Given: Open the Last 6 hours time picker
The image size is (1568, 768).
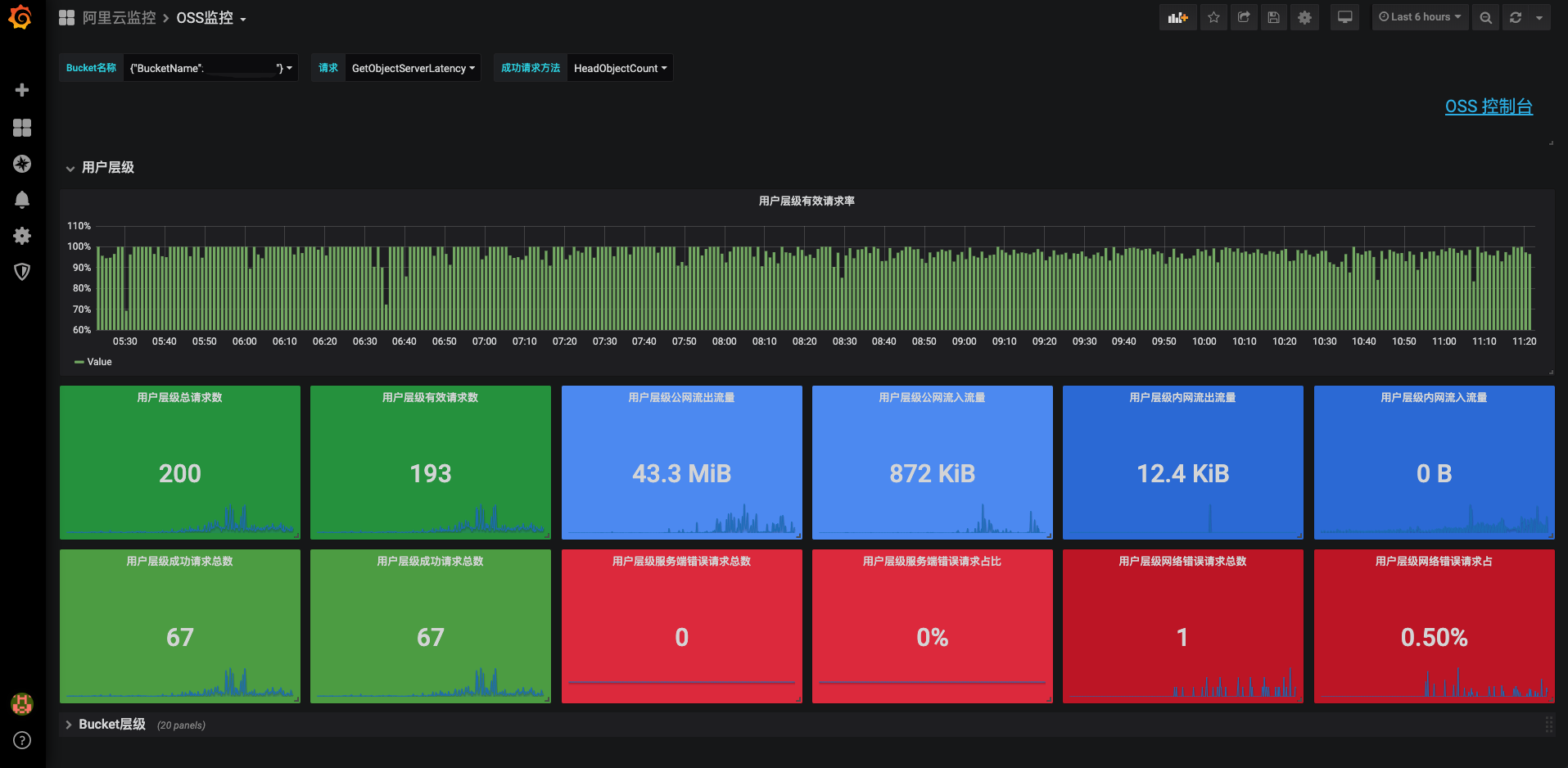Looking at the screenshot, I should point(1420,17).
